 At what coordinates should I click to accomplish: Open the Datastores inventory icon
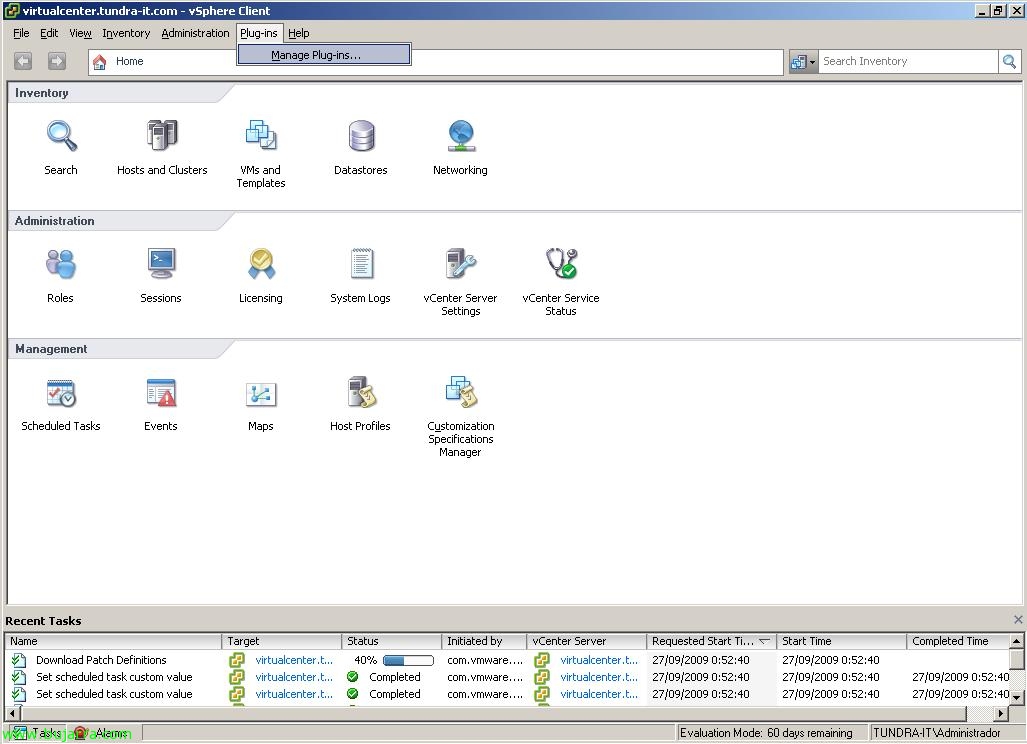(360, 137)
